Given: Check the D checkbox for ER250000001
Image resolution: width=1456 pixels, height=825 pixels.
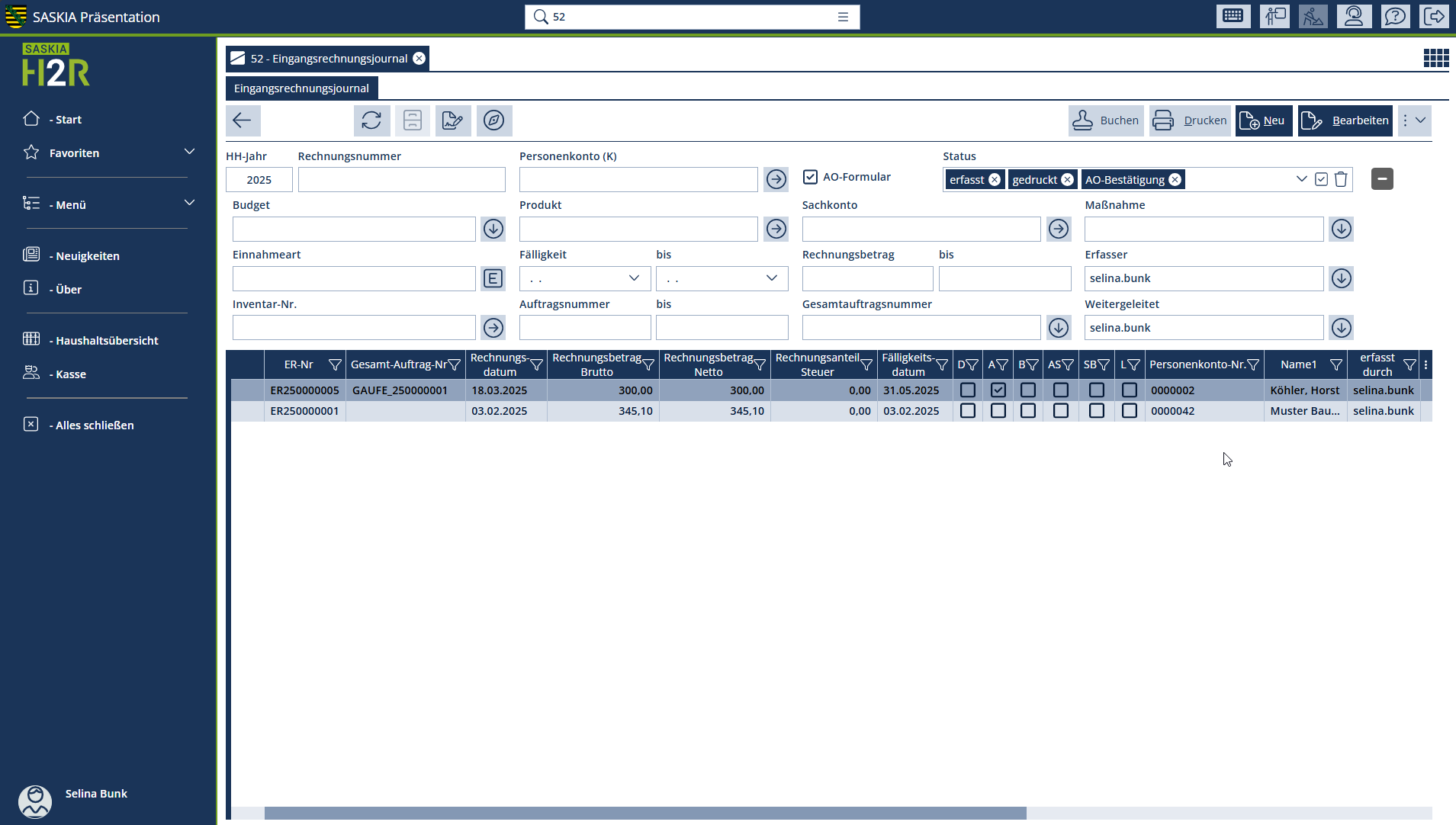Looking at the screenshot, I should click(x=967, y=411).
